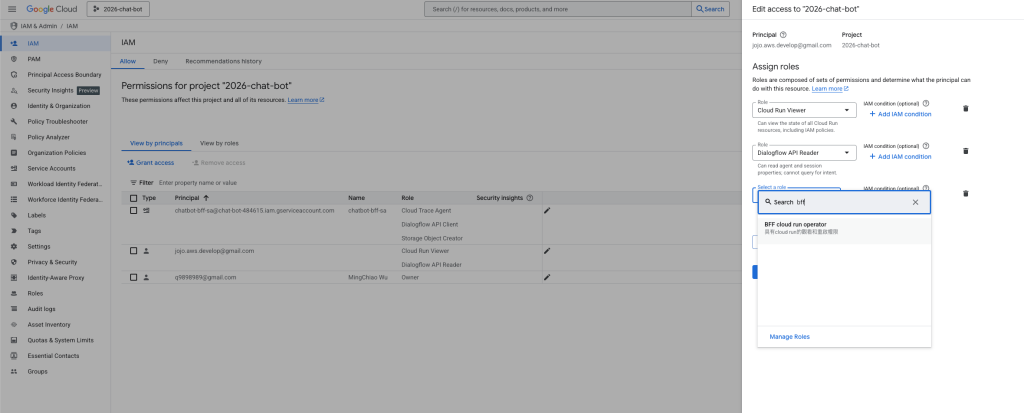Viewport: 1024px width, 413px height.
Task: Open Roles in the sidebar
Action: point(35,293)
